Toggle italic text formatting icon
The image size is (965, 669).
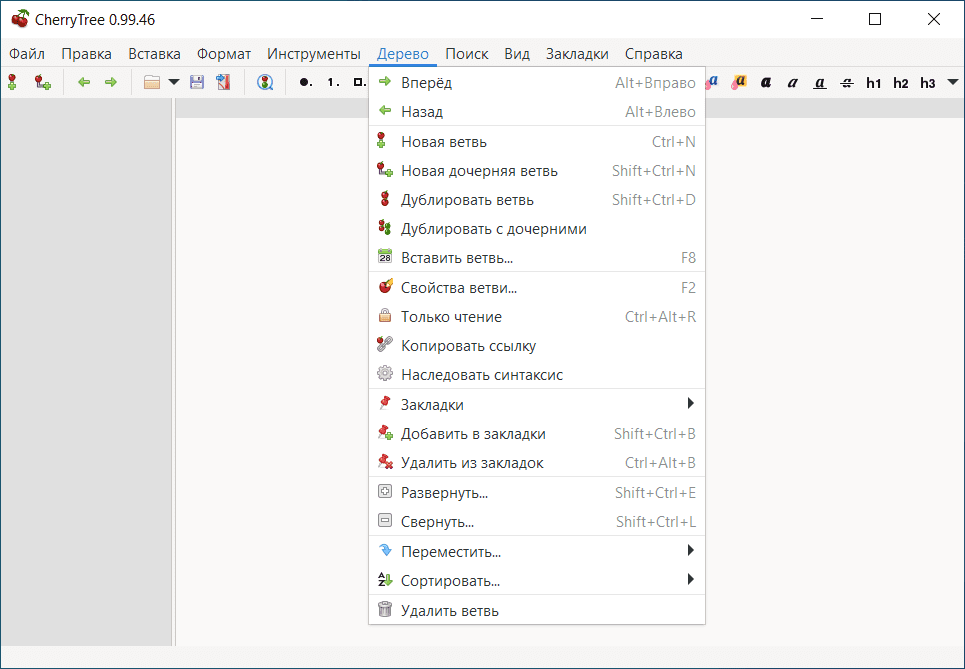[x=793, y=82]
